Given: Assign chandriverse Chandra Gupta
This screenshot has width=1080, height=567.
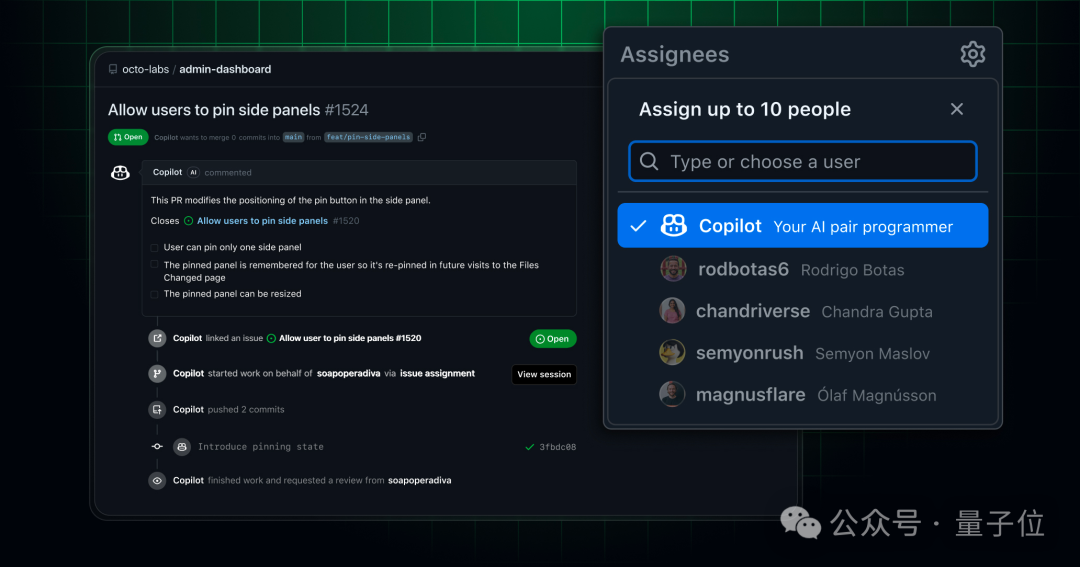Looking at the screenshot, I should coord(803,311).
